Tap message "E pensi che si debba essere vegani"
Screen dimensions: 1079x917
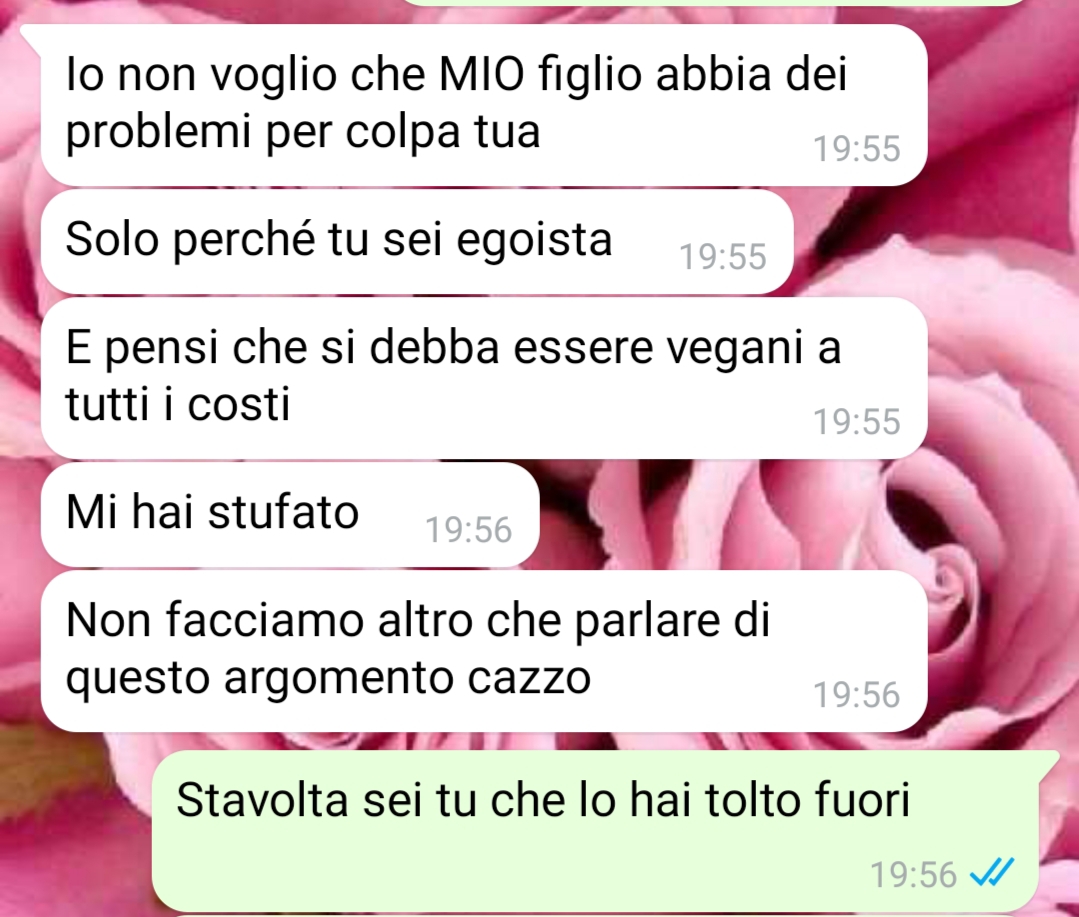(x=484, y=378)
